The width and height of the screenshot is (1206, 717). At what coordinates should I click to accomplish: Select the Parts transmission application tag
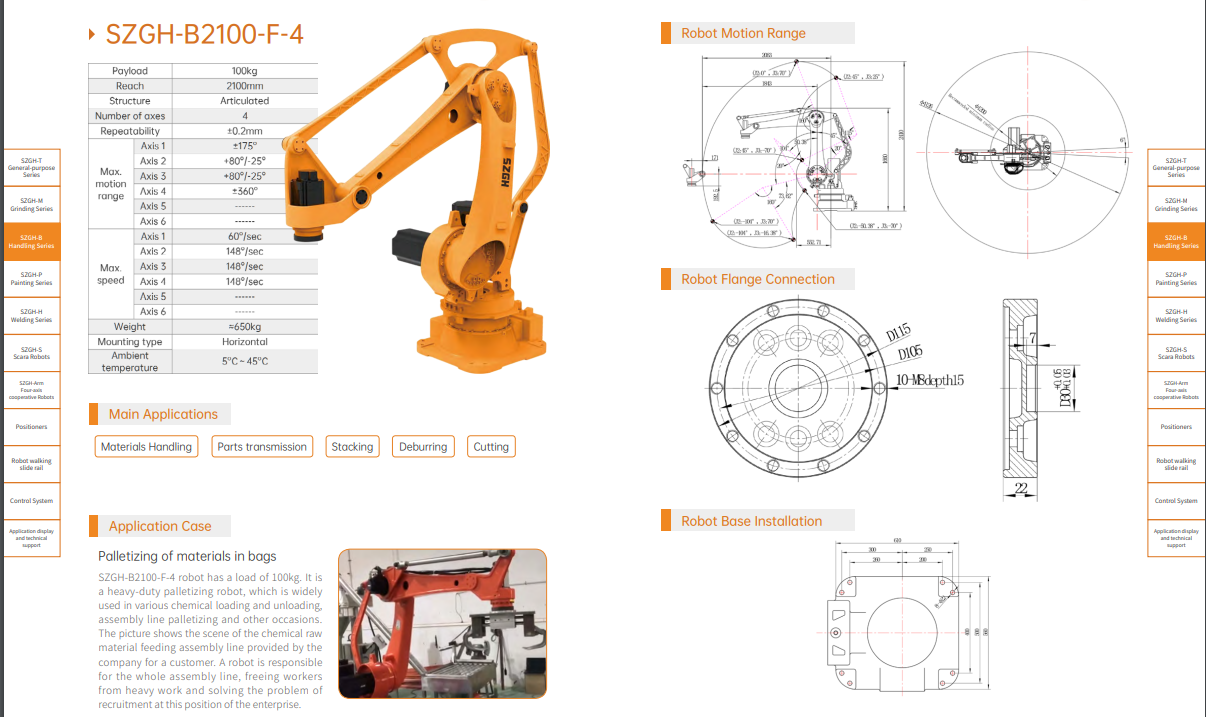262,447
